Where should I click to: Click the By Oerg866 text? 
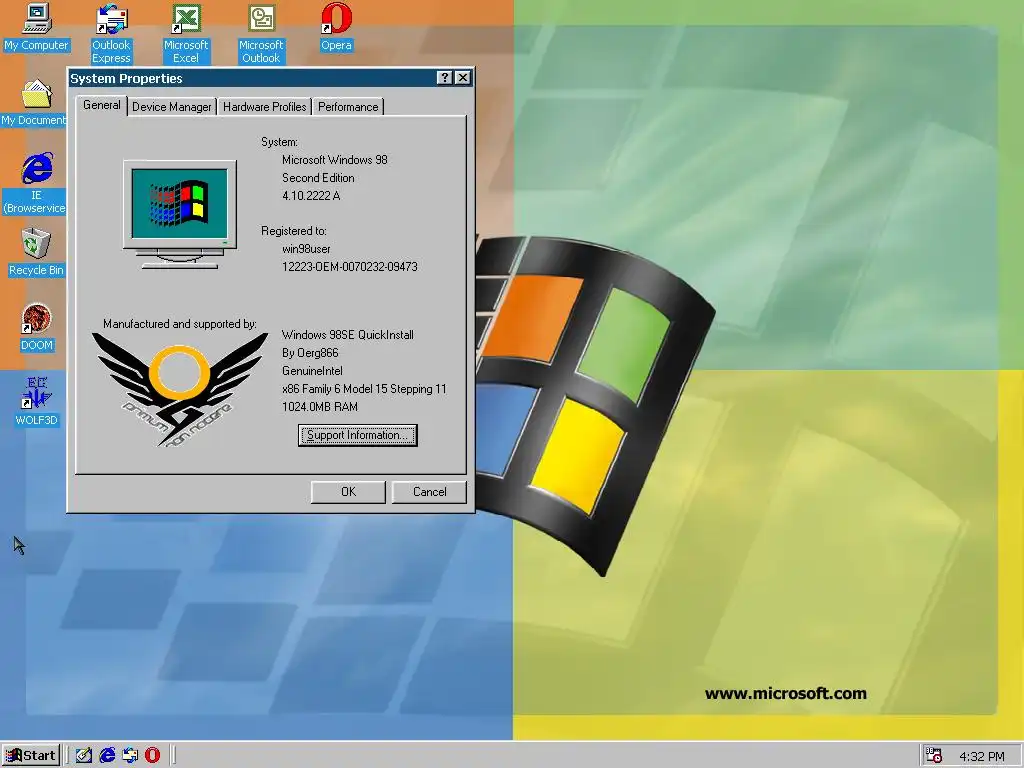click(310, 353)
